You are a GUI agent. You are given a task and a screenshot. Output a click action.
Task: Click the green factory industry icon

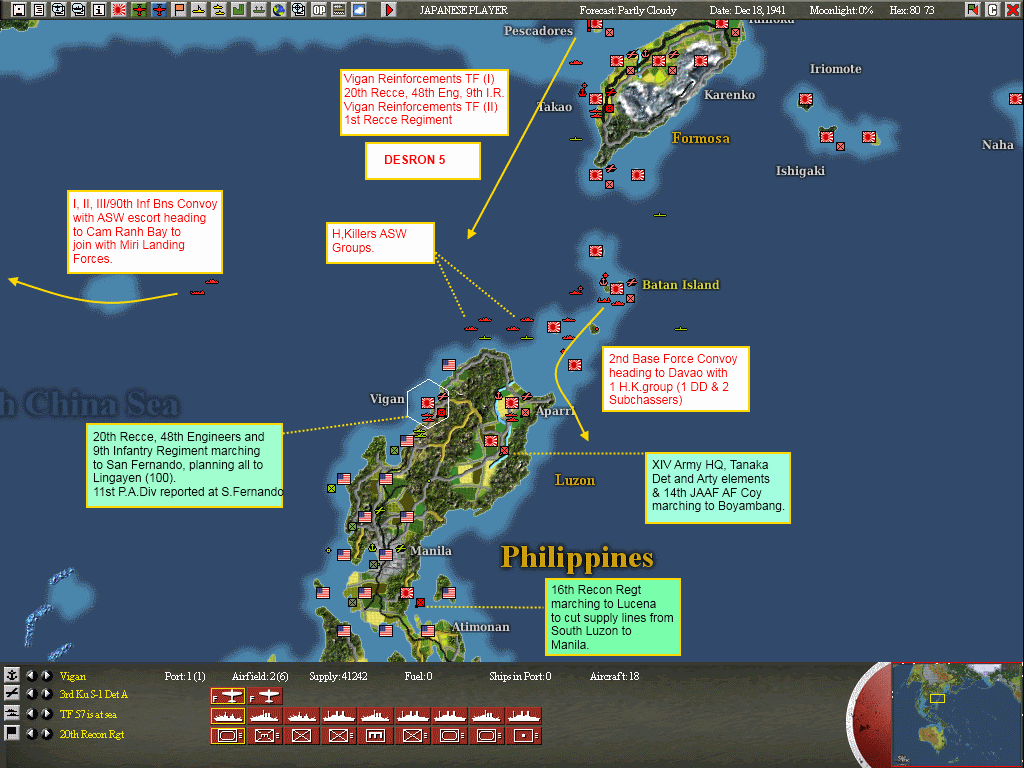238,10
